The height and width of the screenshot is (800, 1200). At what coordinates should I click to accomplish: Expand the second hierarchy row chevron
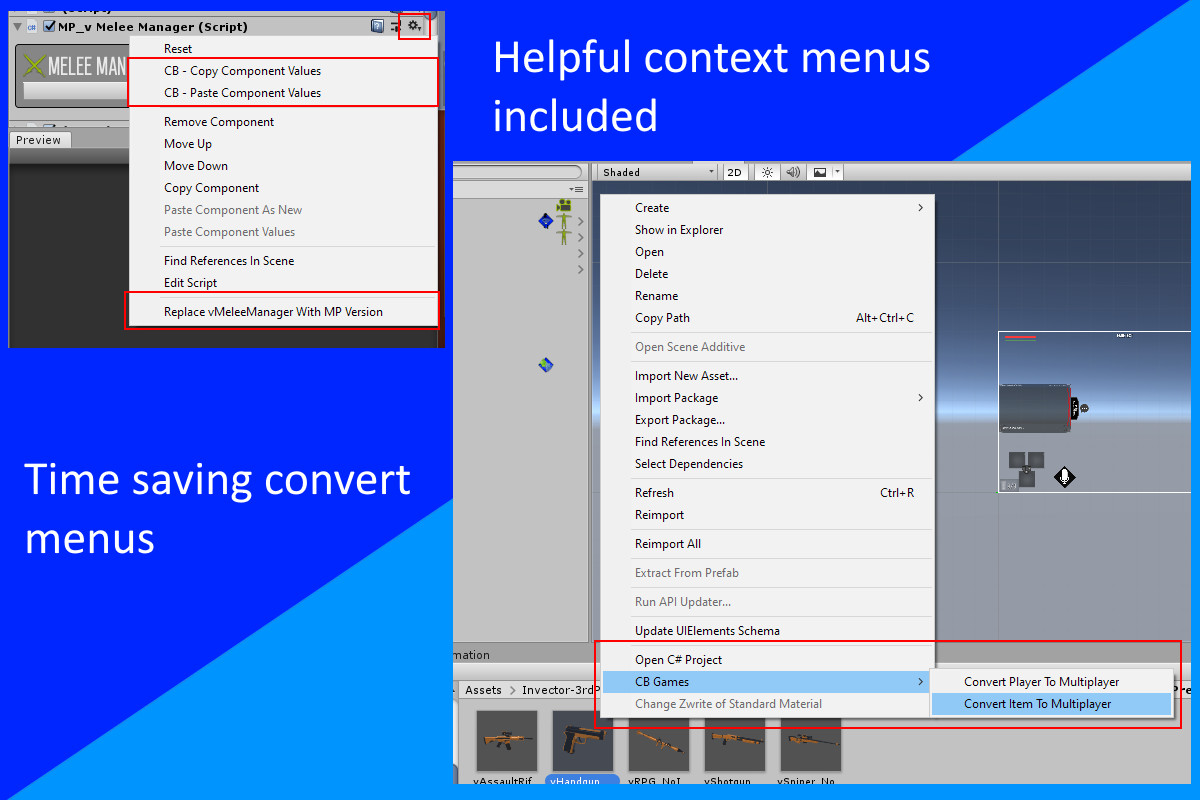pyautogui.click(x=581, y=237)
